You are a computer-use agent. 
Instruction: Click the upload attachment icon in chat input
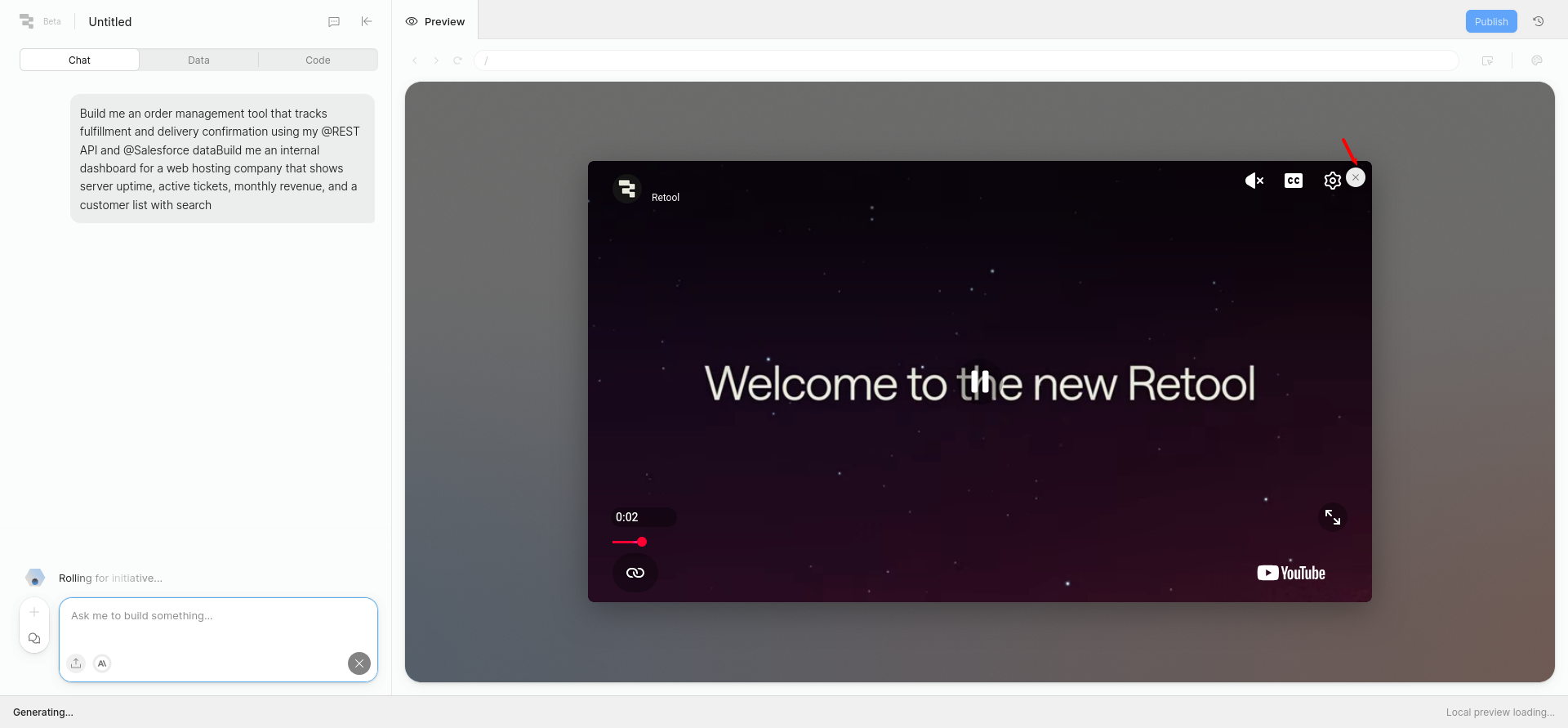pos(76,663)
